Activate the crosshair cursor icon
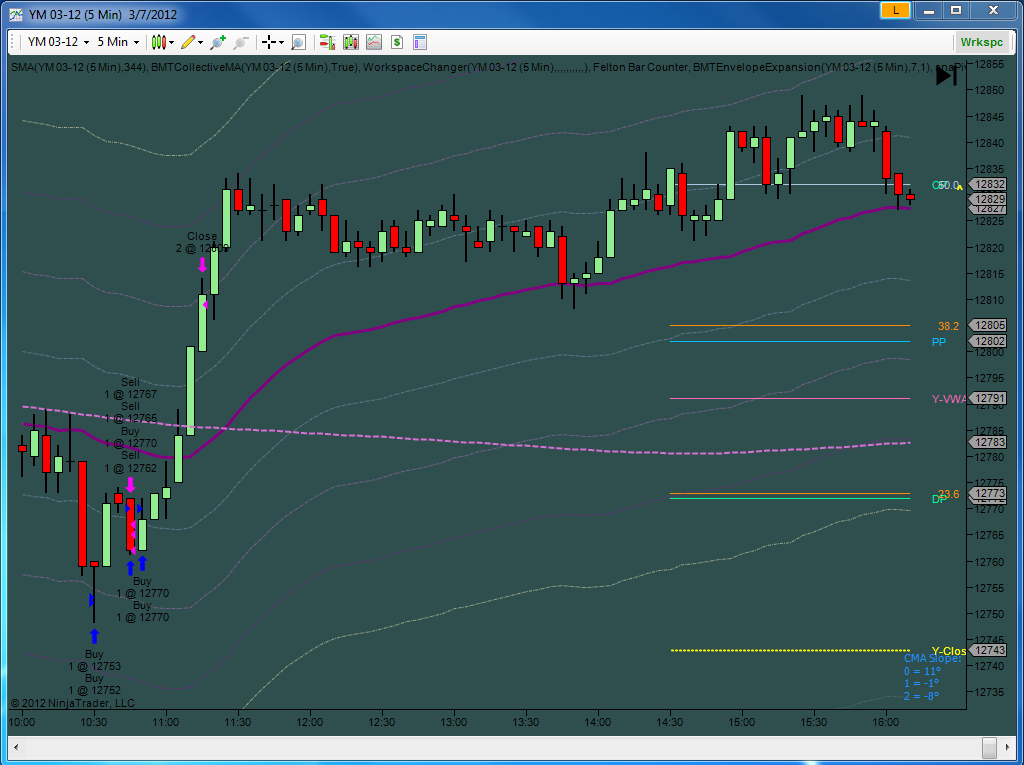Viewport: 1024px width, 765px height. coord(268,42)
